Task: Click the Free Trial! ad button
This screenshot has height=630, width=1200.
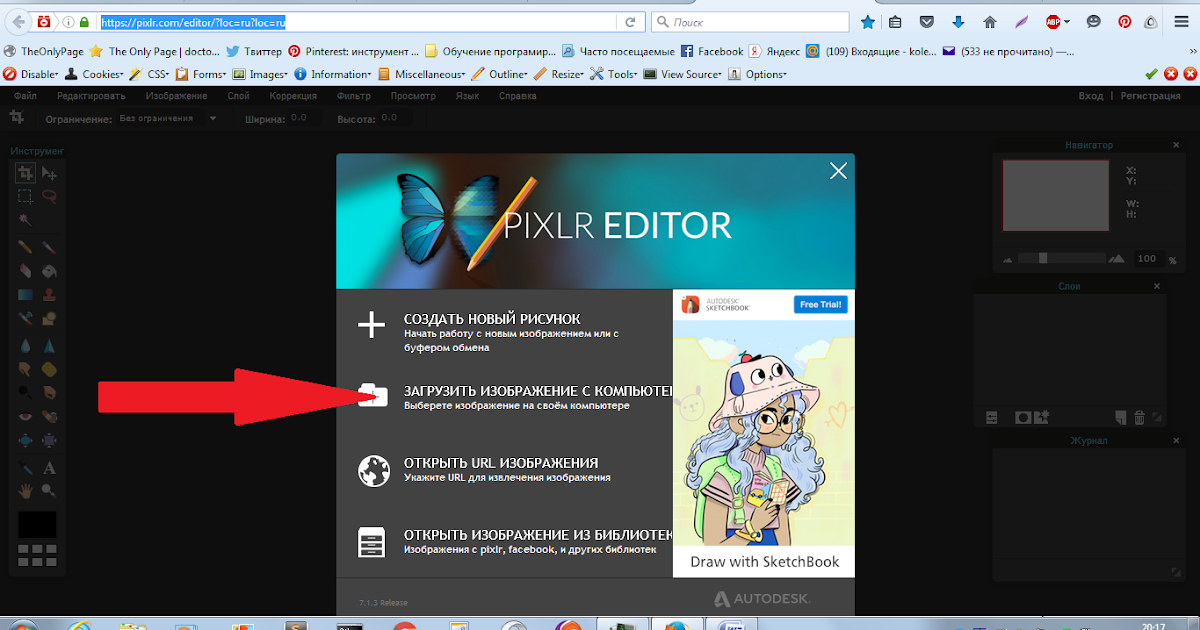Action: 820,304
